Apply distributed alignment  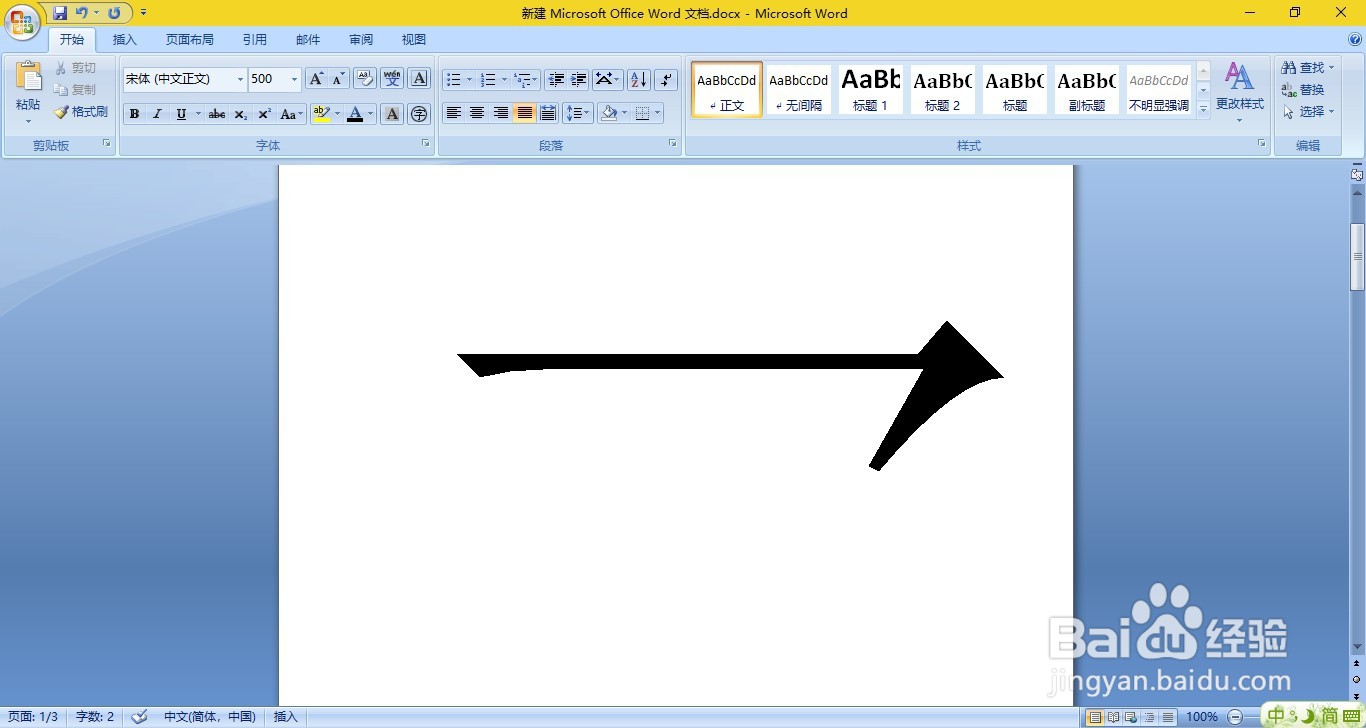547,113
